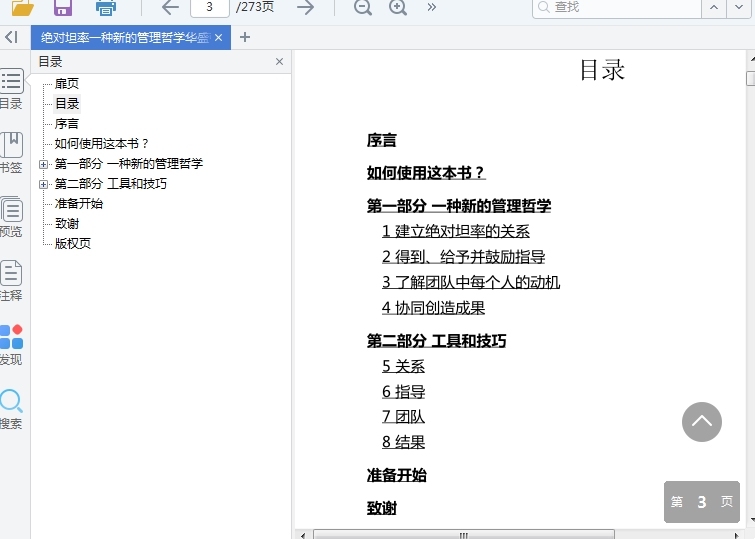Select 序言 in the outline tree
755x539 pixels.
(66, 124)
